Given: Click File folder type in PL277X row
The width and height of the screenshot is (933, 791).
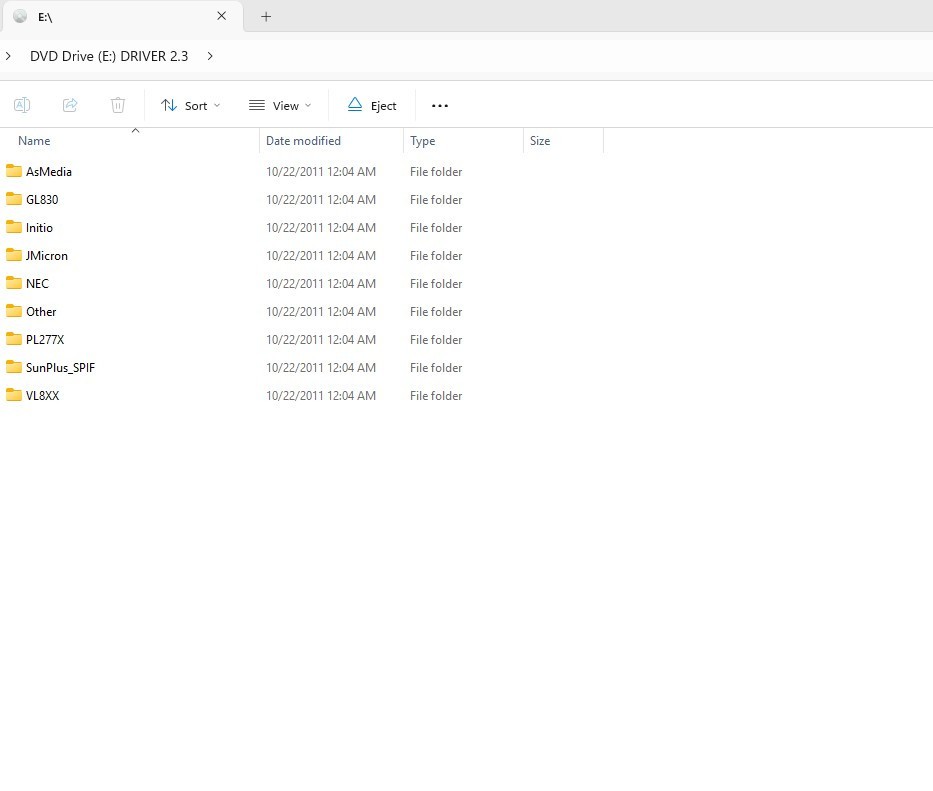Looking at the screenshot, I should click(436, 339).
